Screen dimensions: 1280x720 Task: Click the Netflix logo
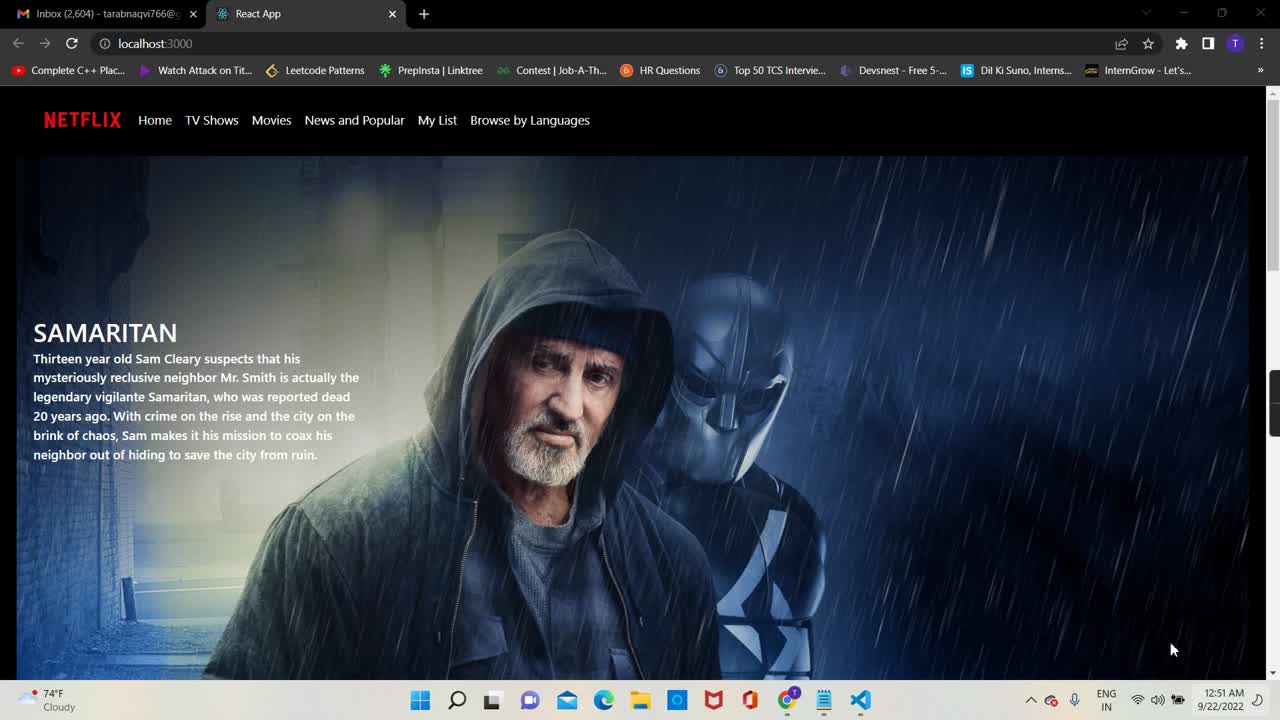tap(82, 120)
